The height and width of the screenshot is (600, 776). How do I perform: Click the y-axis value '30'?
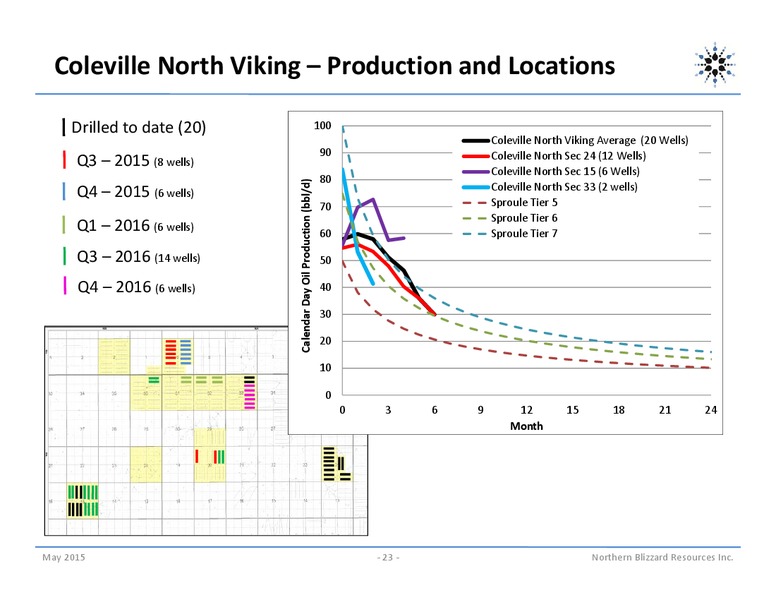pos(325,314)
